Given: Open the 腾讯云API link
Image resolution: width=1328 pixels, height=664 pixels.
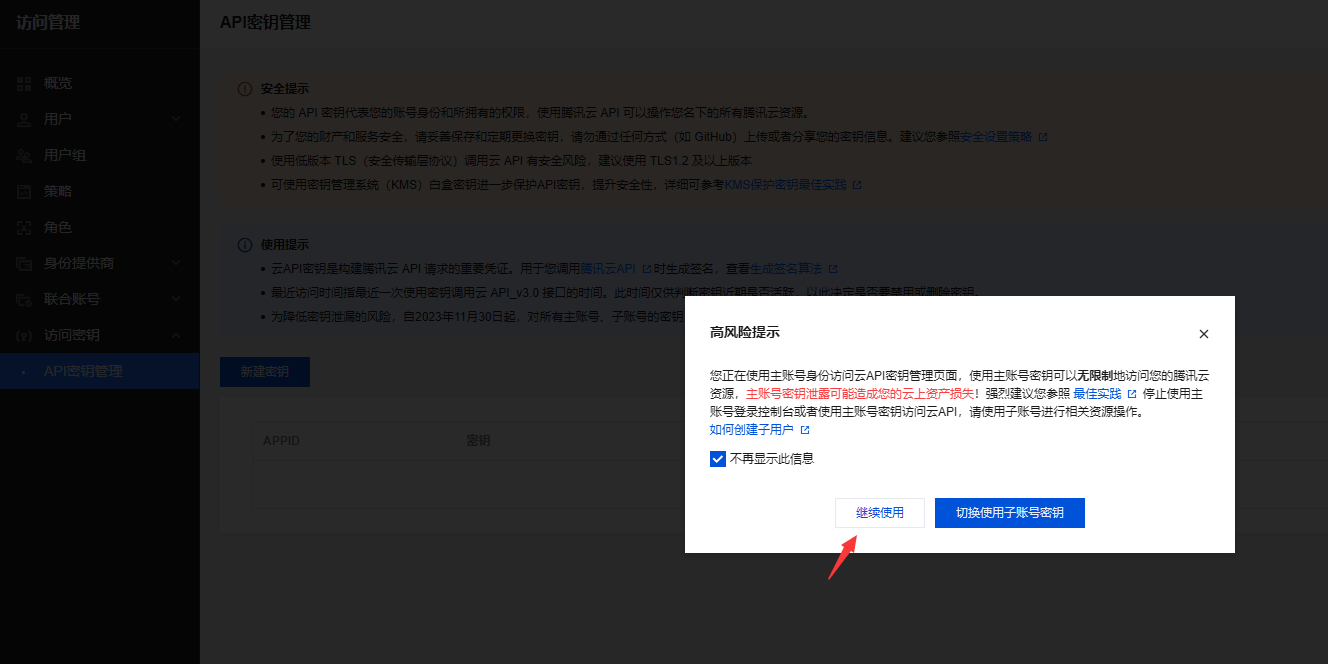Looking at the screenshot, I should coord(608,269).
